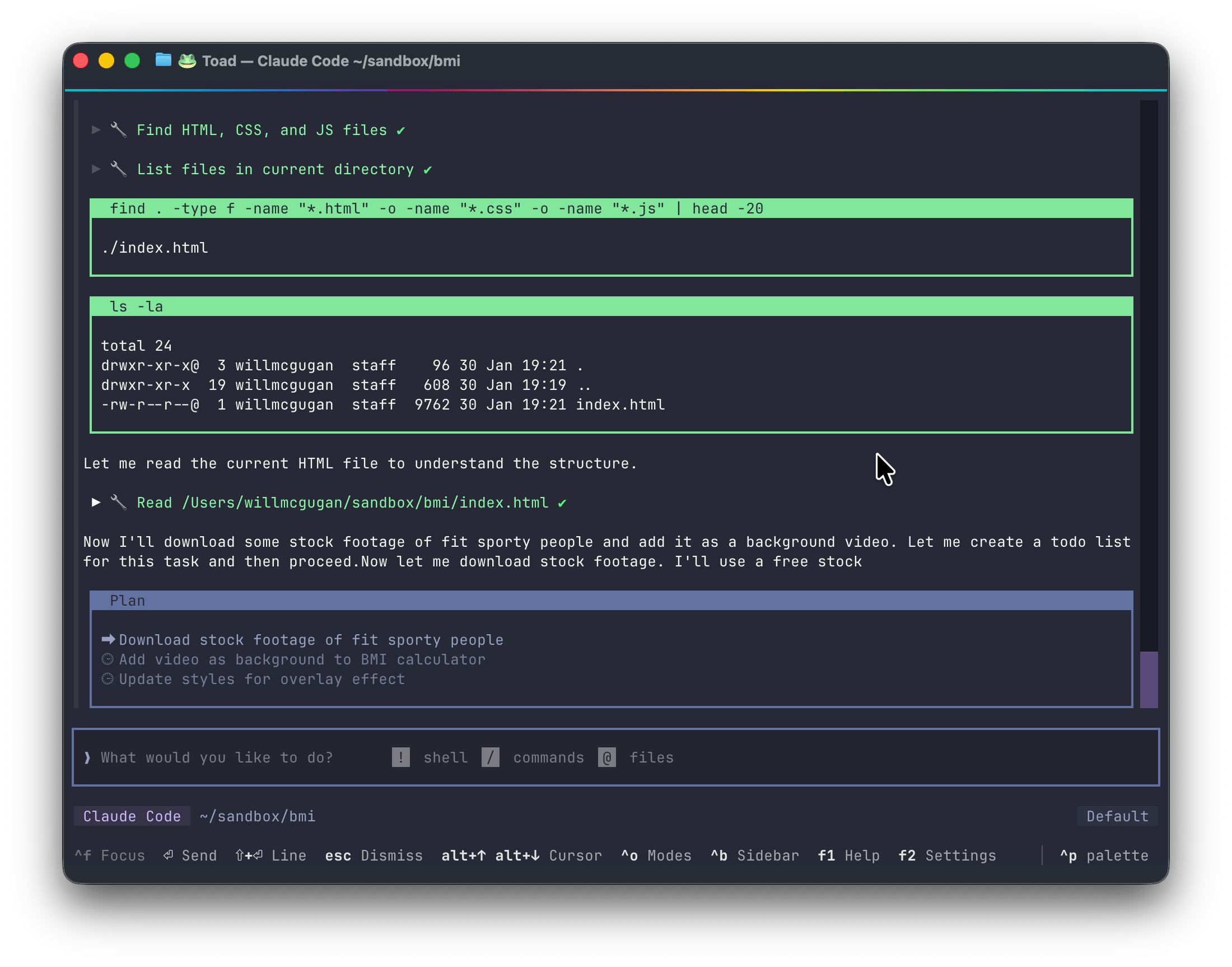Screen dimensions: 1232x967
Task: Expand the List files in current directory entry
Action: point(96,169)
